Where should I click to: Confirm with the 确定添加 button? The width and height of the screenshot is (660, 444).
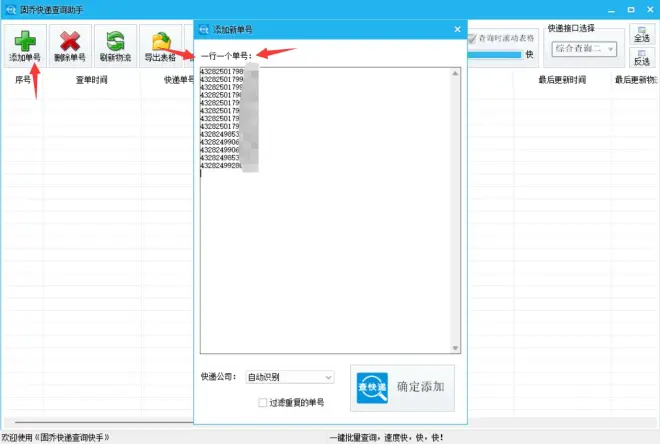403,387
